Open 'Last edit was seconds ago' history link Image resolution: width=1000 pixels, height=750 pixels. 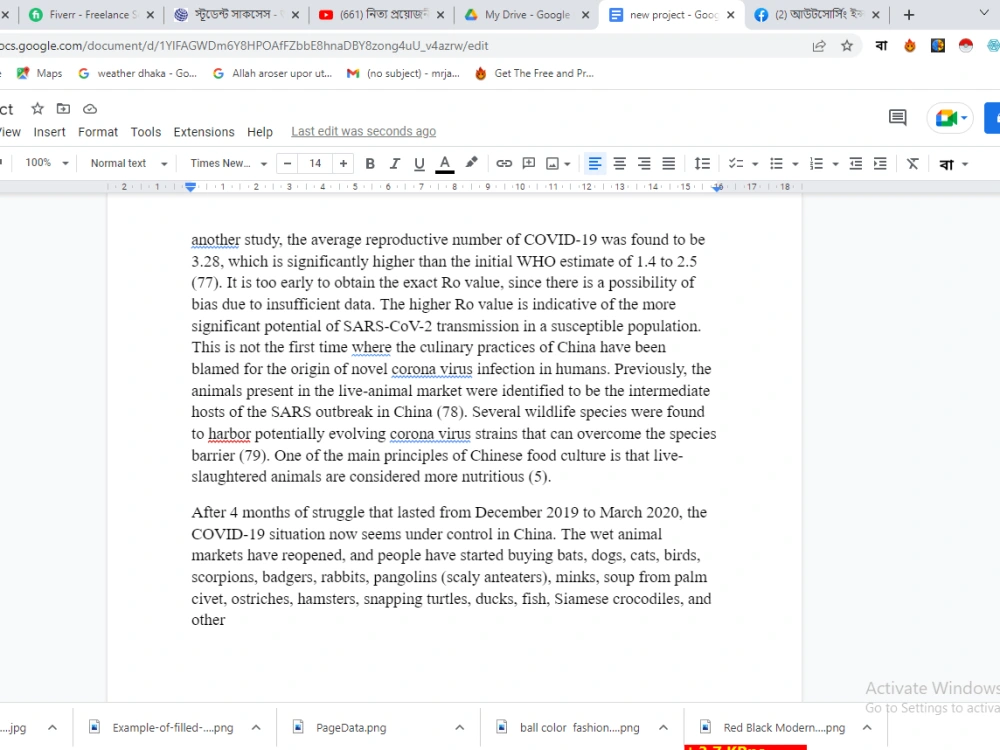pyautogui.click(x=364, y=131)
